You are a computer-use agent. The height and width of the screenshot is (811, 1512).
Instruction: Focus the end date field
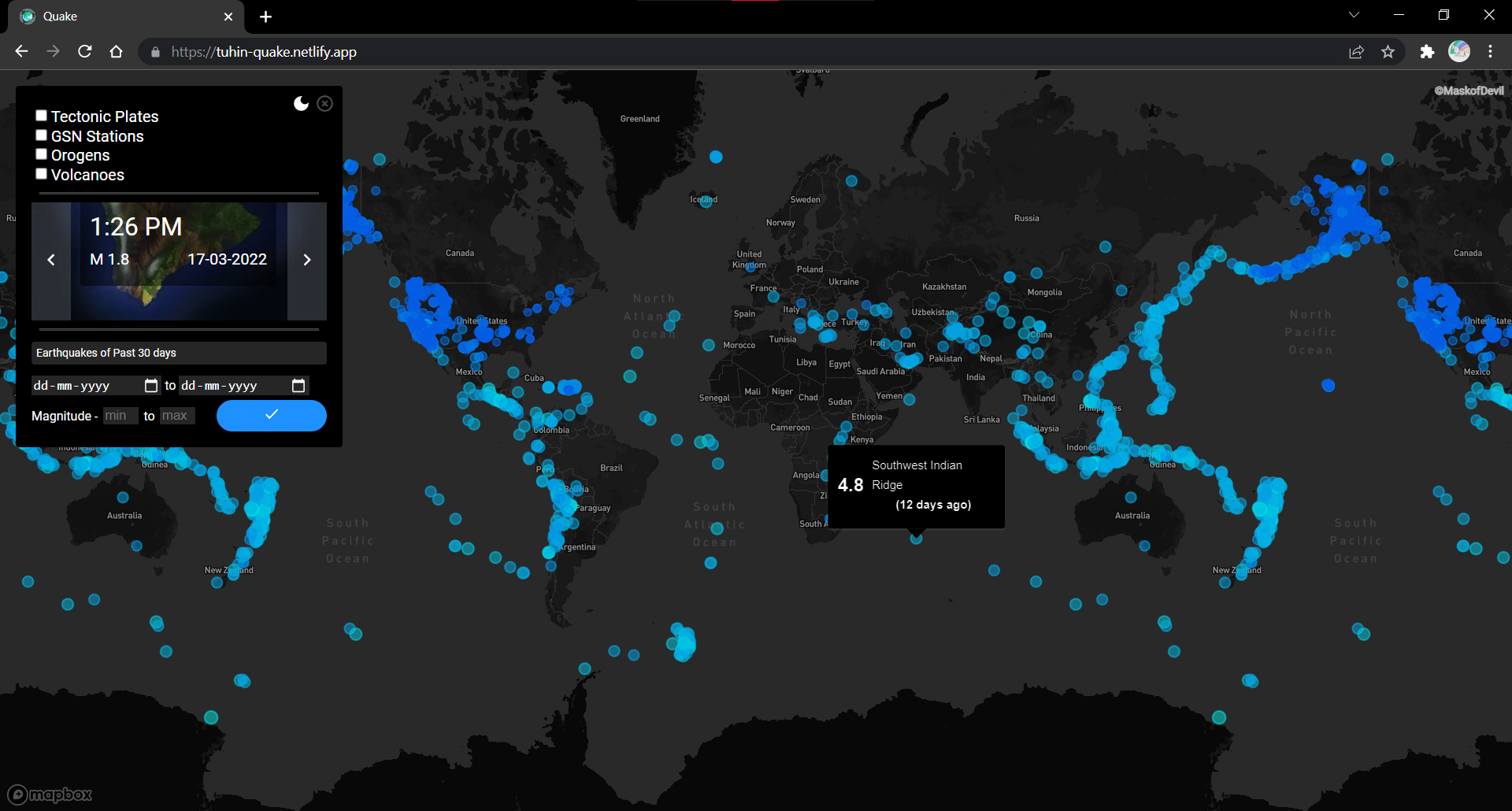click(244, 385)
